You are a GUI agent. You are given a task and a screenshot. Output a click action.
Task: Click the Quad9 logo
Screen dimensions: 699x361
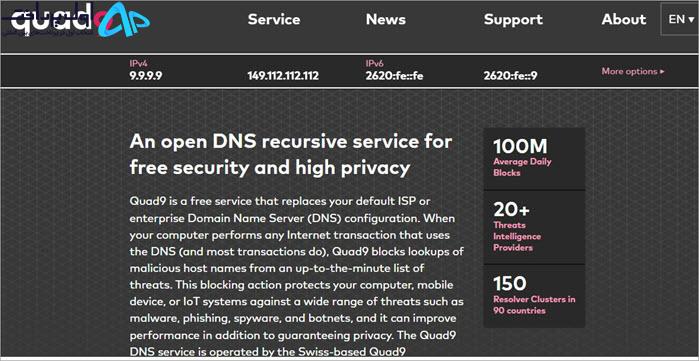click(x=80, y=20)
